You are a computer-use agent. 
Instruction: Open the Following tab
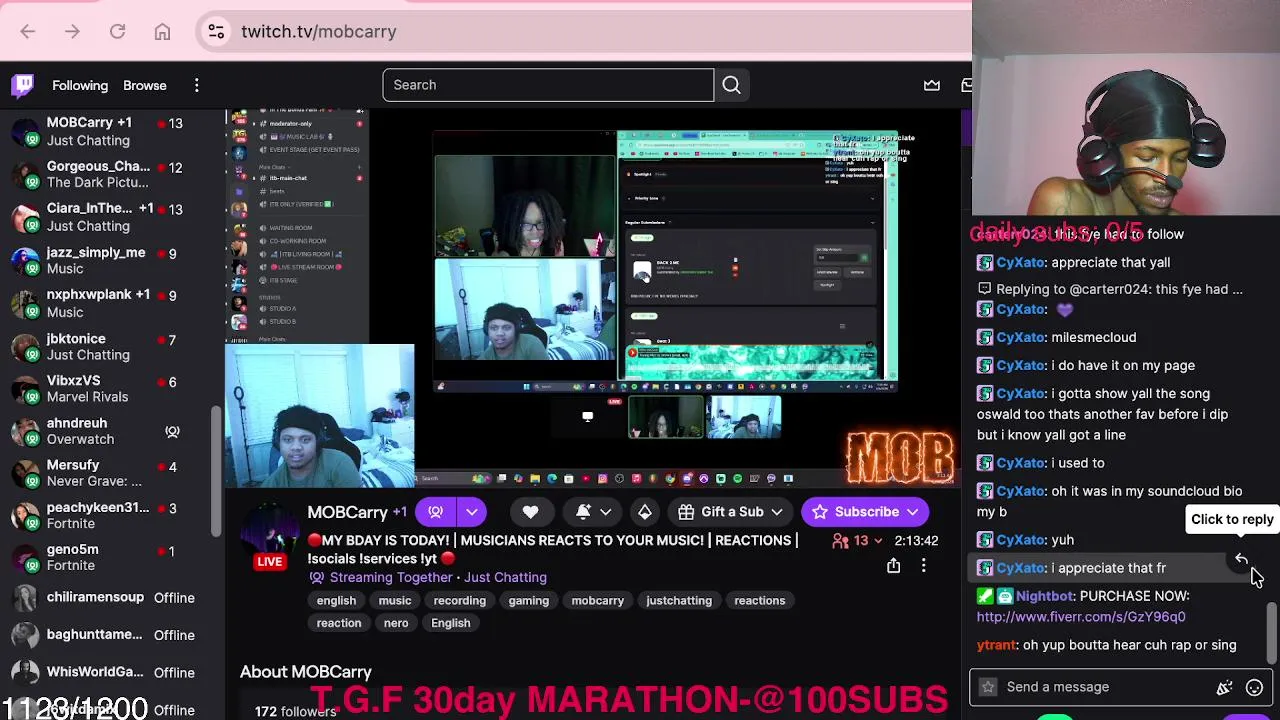80,85
